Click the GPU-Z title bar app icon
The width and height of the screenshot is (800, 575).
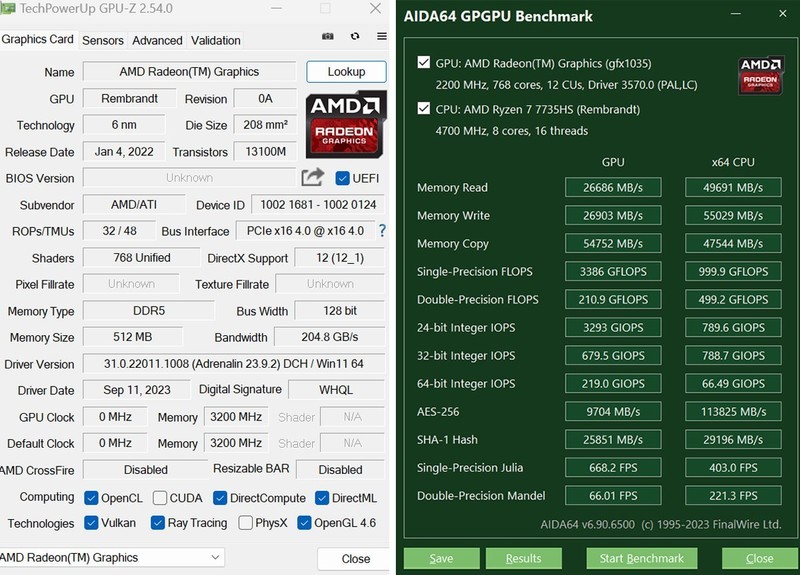[x=8, y=8]
